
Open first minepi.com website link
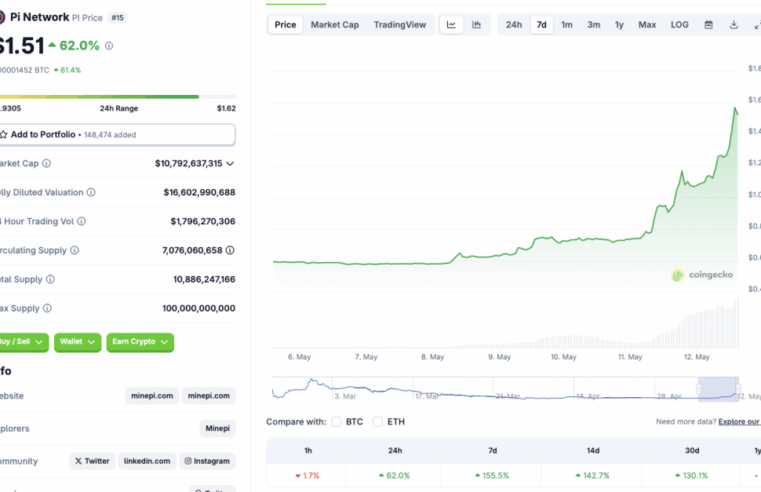tap(152, 396)
